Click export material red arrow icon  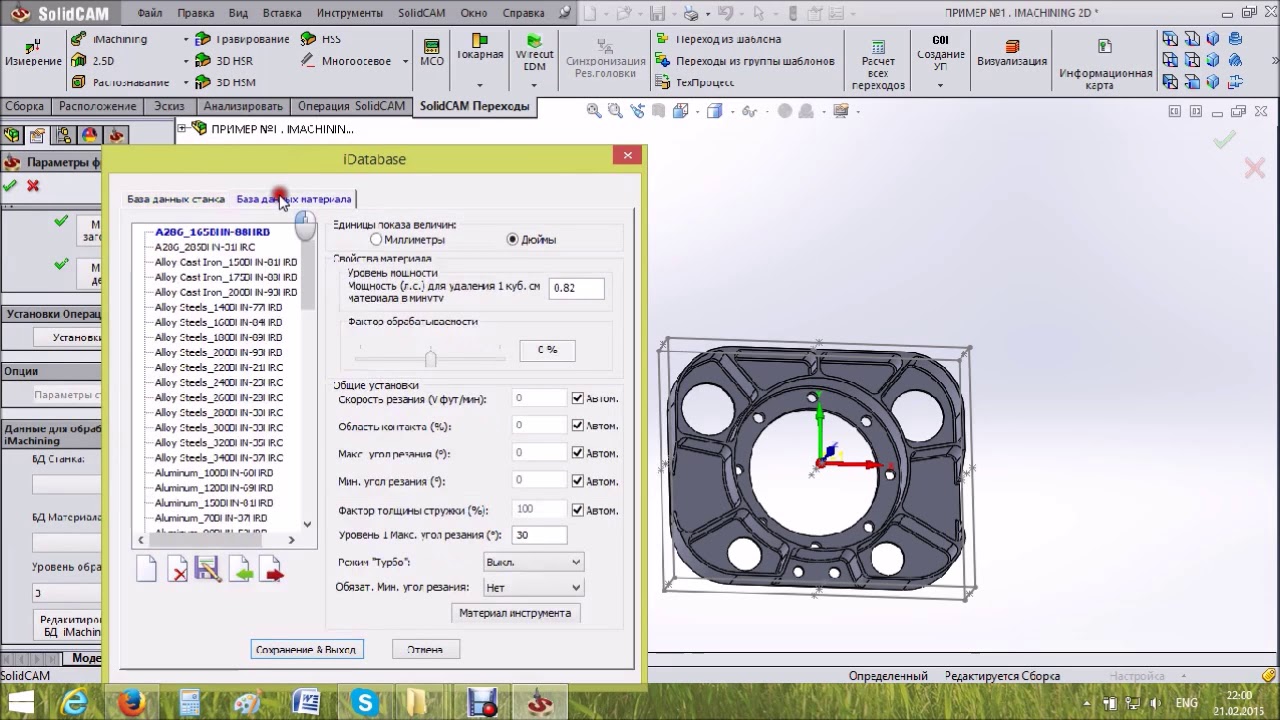tap(271, 570)
